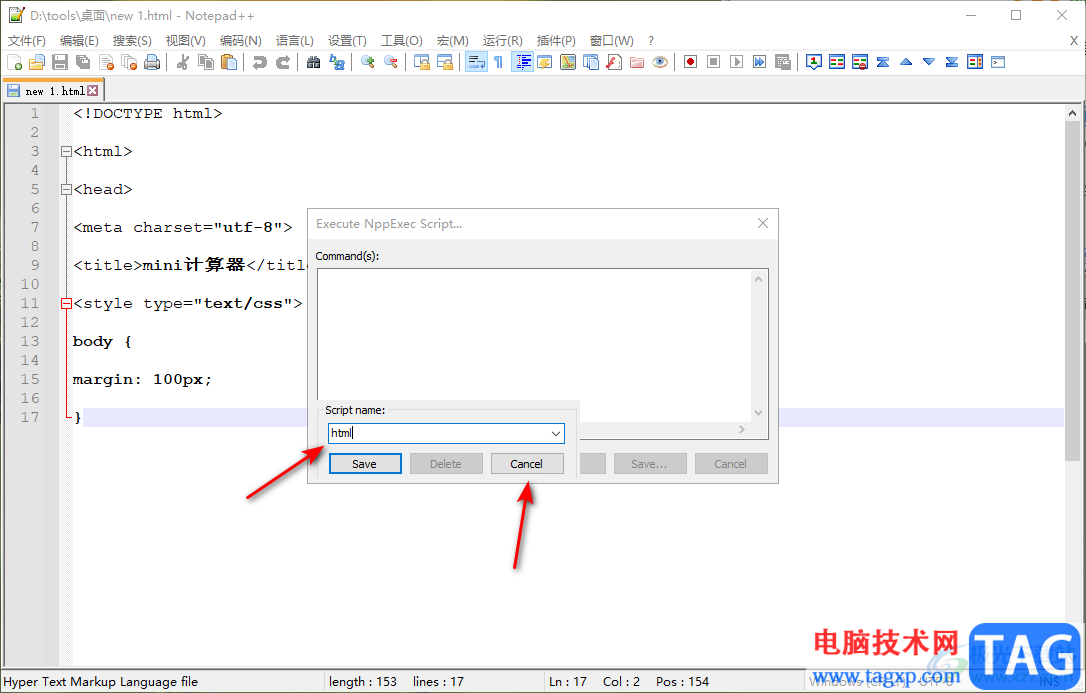Open the 宏(M) menu
This screenshot has width=1086, height=693.
(x=452, y=41)
